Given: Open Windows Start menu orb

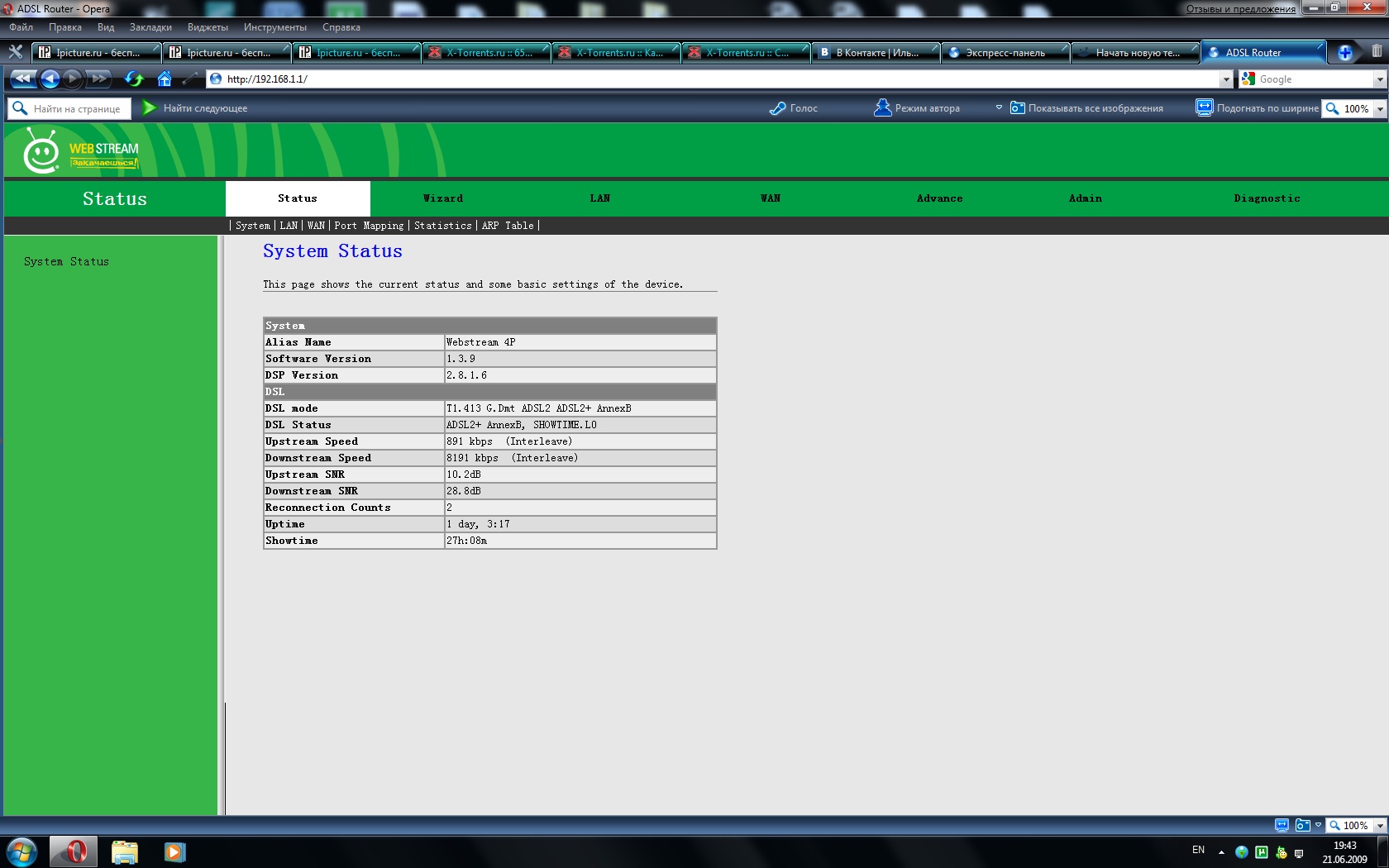Looking at the screenshot, I should coord(22,851).
